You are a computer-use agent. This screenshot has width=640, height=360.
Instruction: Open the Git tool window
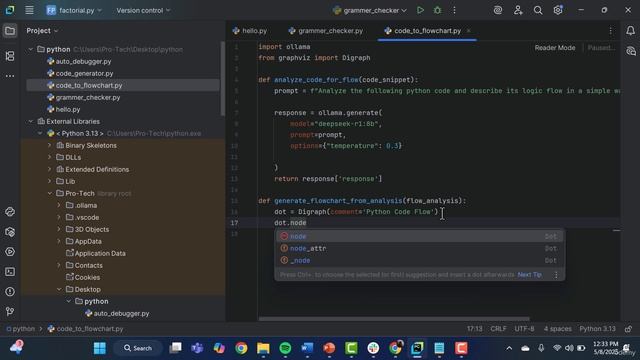pyautogui.click(x=10, y=312)
